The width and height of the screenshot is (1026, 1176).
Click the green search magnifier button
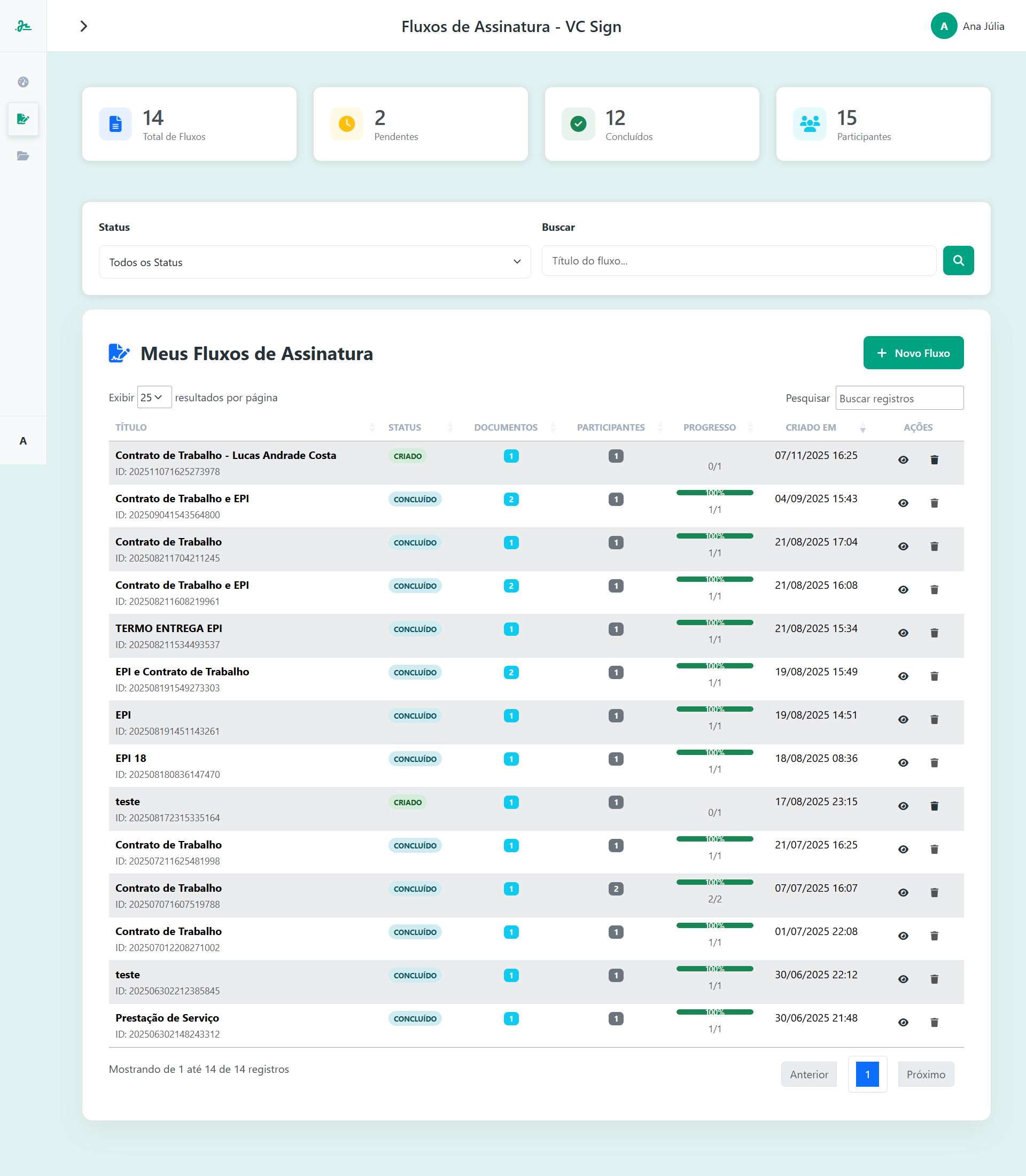pyautogui.click(x=958, y=261)
